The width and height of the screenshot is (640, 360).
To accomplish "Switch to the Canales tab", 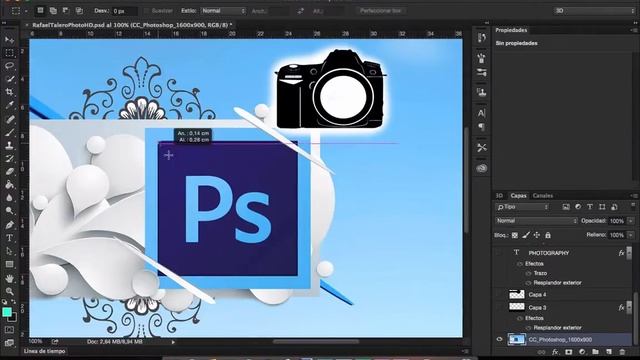I will pos(542,196).
